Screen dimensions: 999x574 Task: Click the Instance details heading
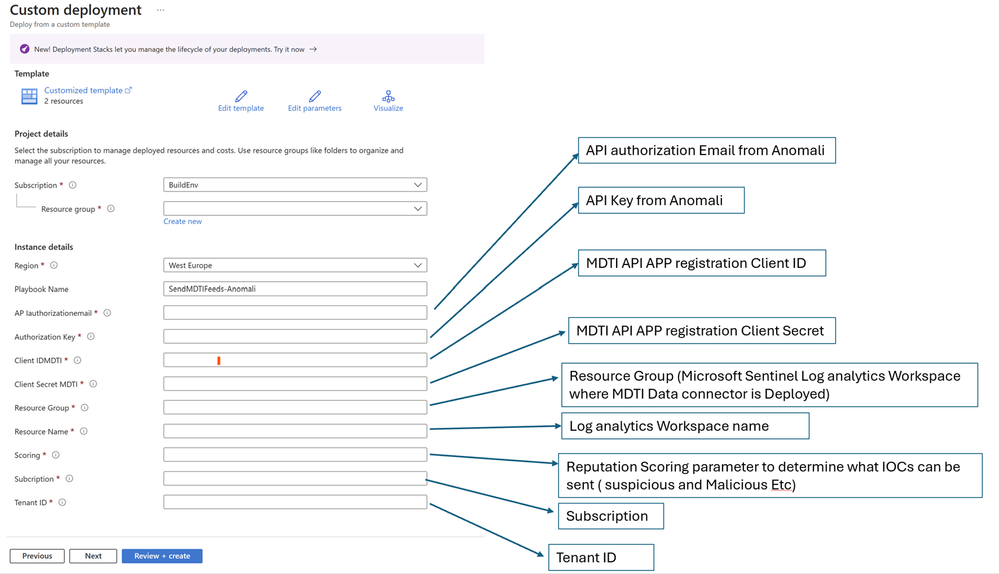click(44, 247)
